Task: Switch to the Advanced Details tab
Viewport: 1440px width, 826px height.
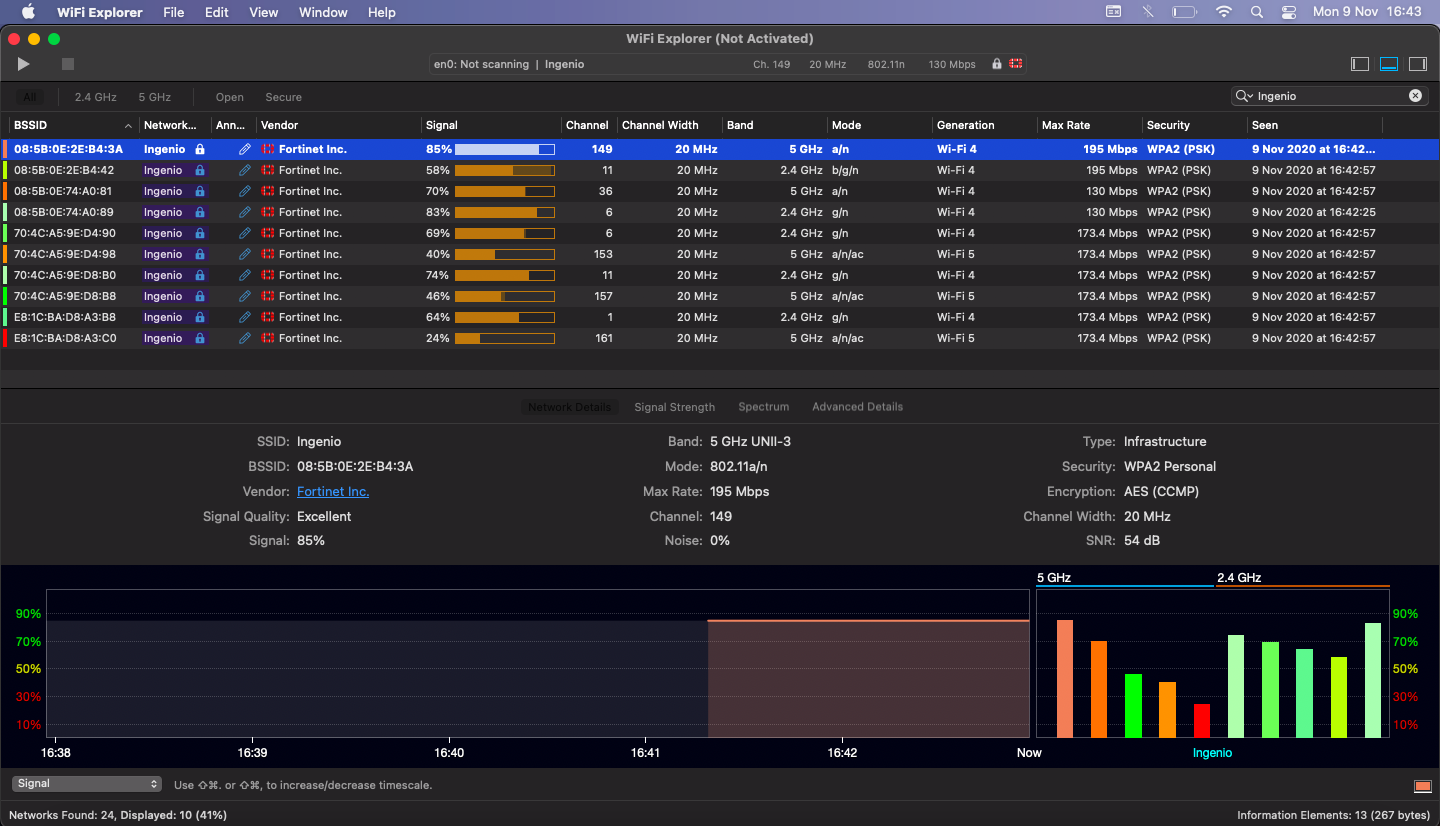Action: point(857,407)
